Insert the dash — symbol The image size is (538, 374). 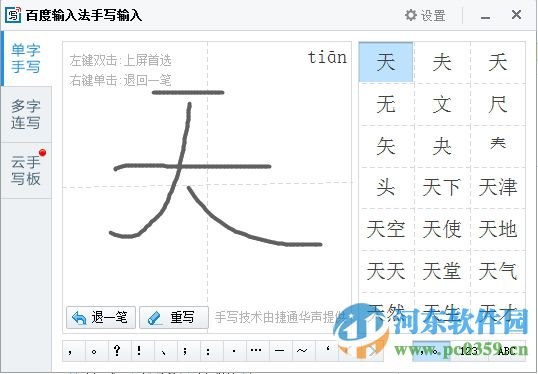click(281, 351)
